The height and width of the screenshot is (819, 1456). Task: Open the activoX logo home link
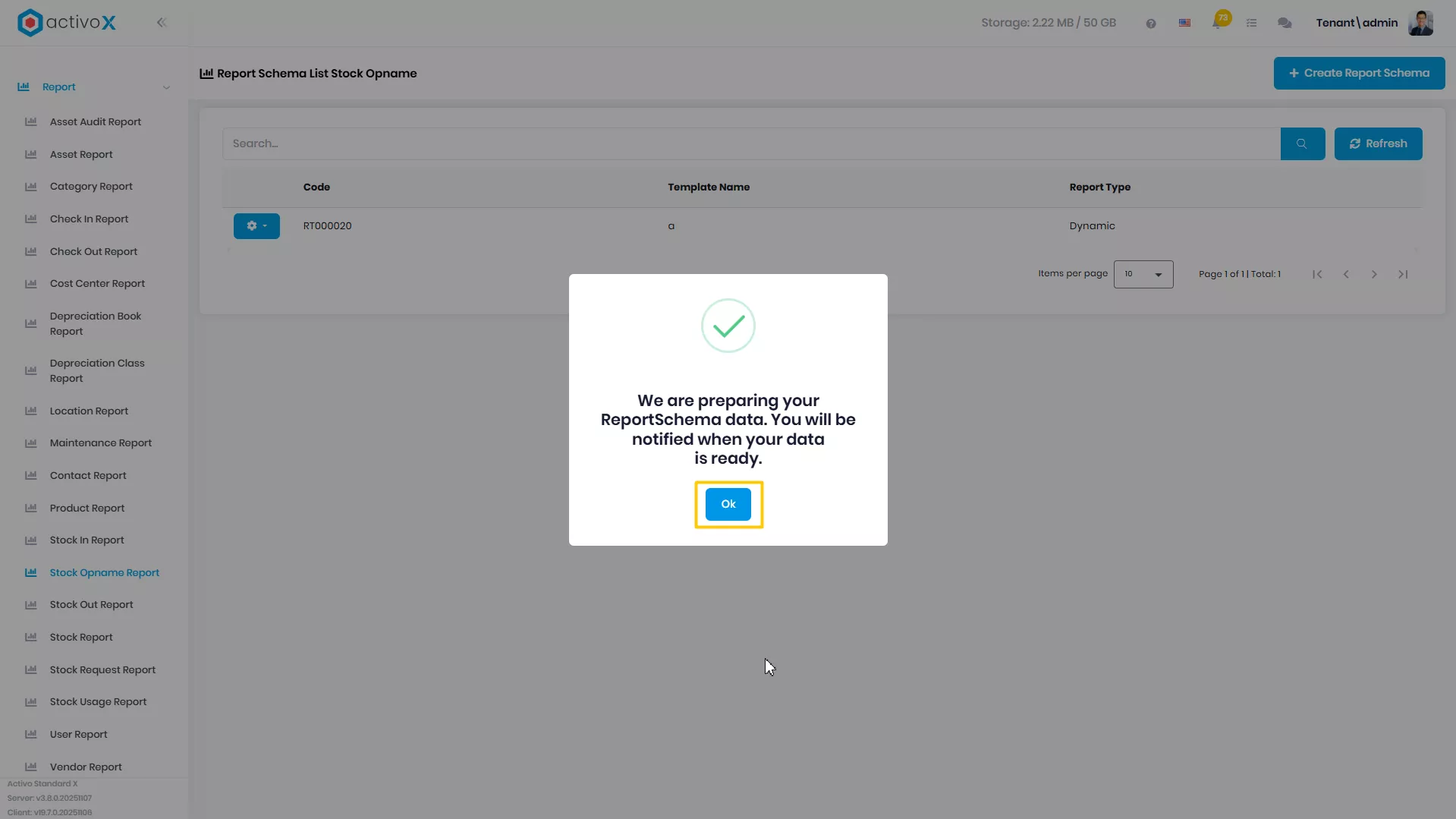pos(67,23)
